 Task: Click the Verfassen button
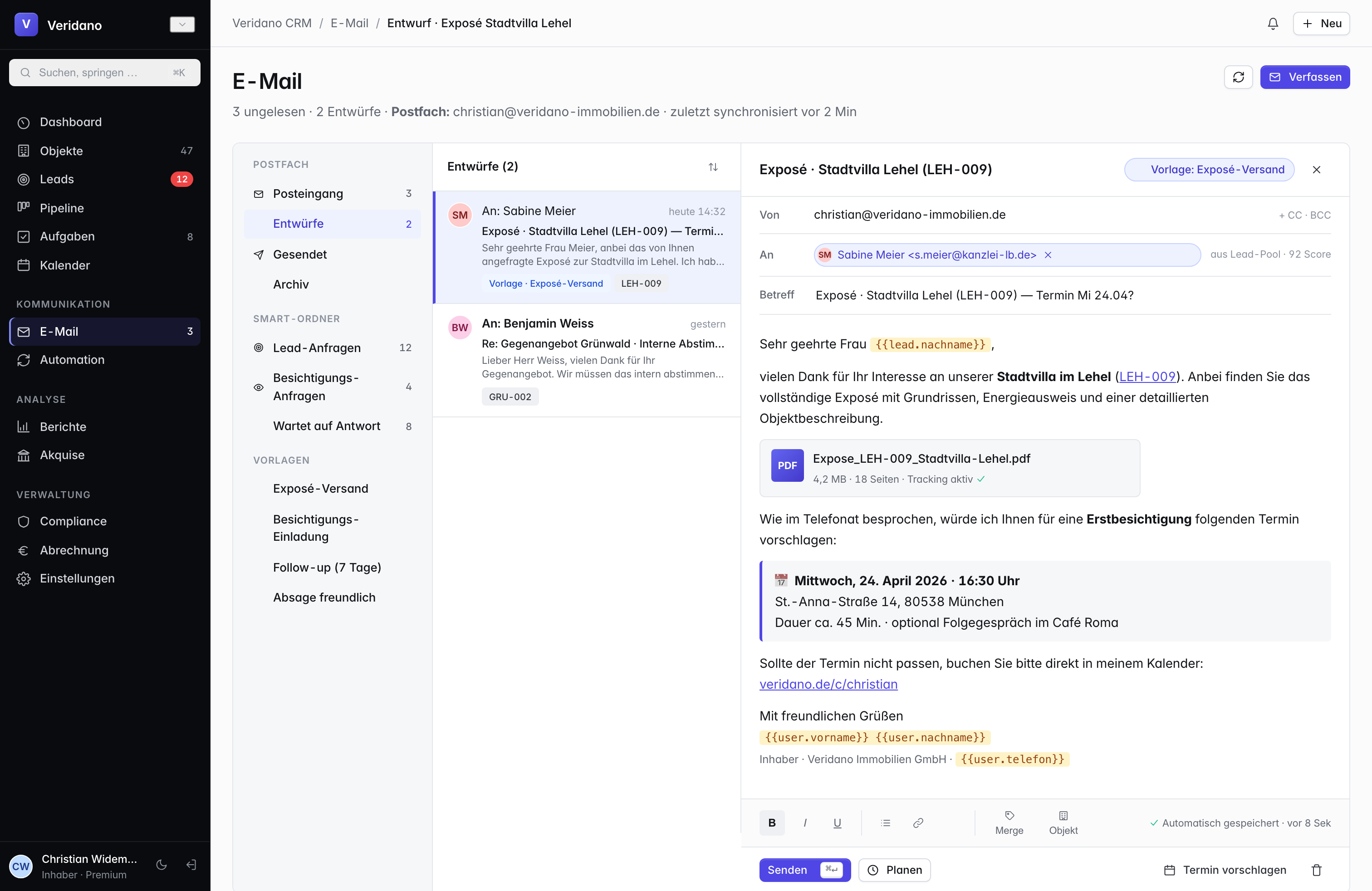coord(1304,77)
